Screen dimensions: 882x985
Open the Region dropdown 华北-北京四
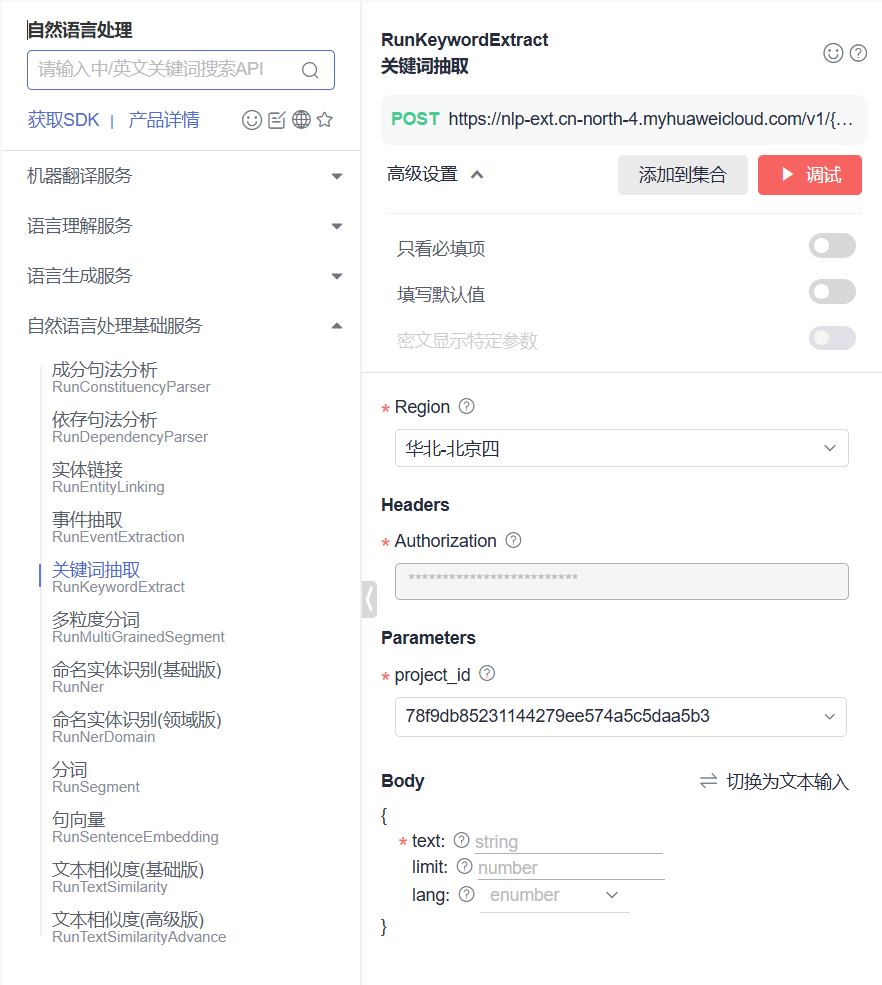coord(621,448)
